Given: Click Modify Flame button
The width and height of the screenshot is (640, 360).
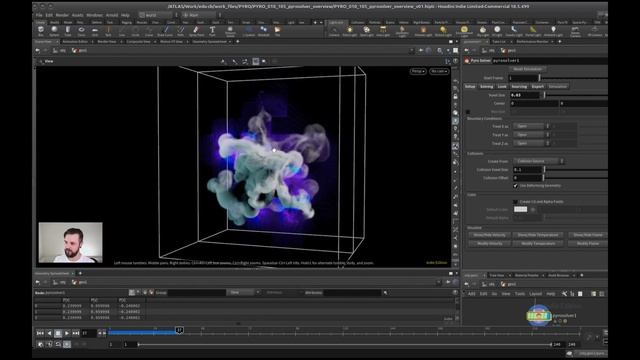Looking at the screenshot, I should coord(587,244).
